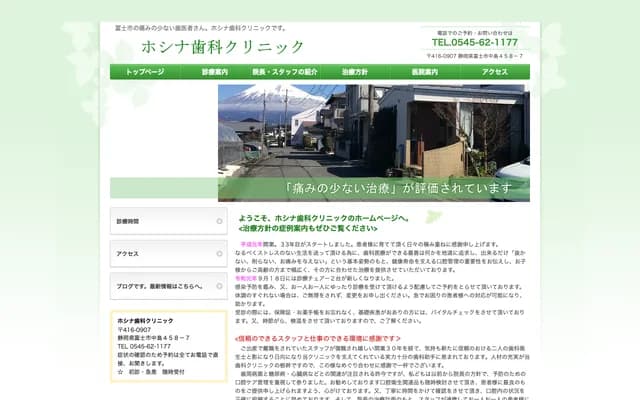Open トップページ in the green navigation bar
This screenshot has width=640, height=400.
pos(145,72)
